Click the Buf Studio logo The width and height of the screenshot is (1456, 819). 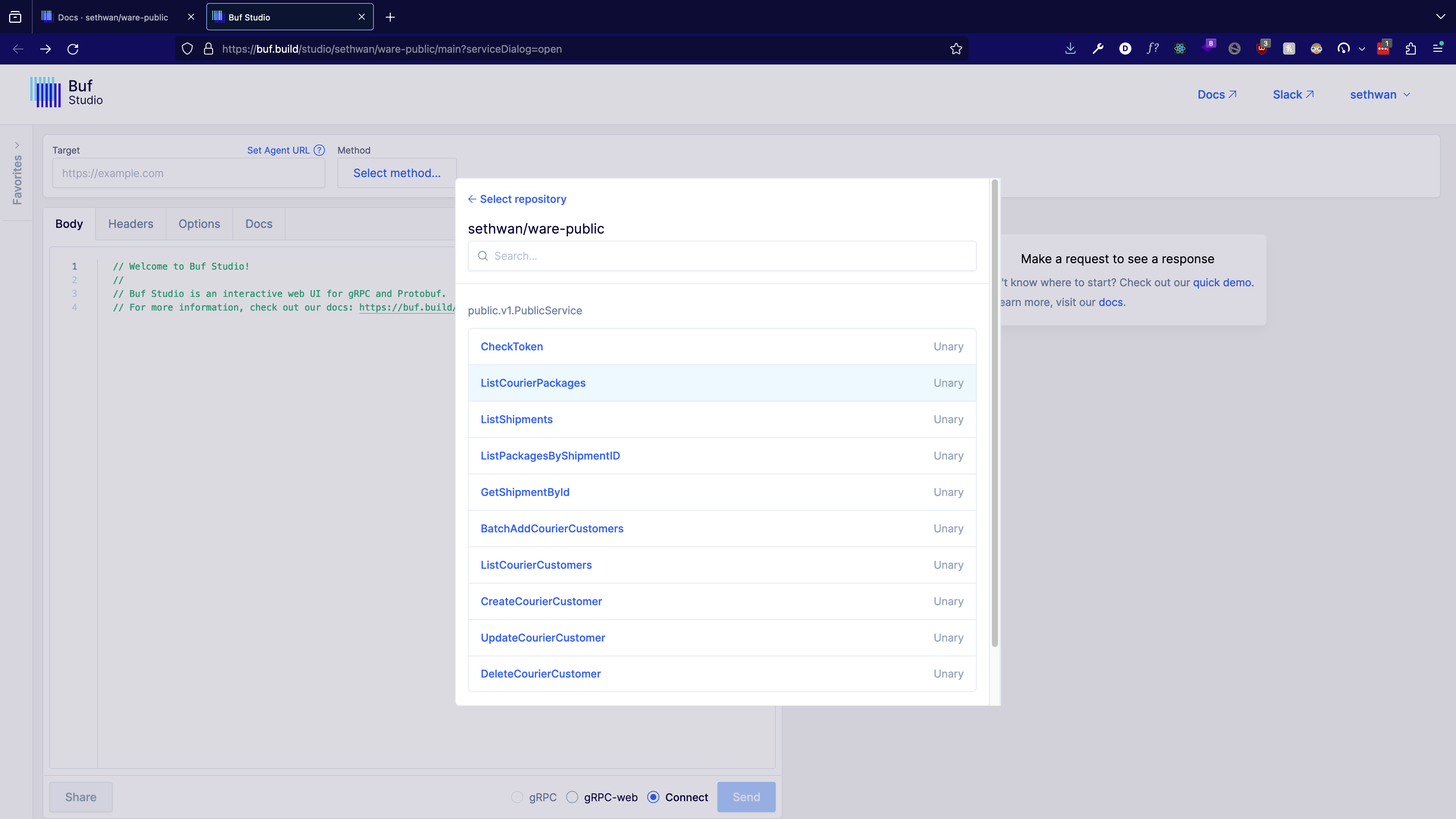point(67,92)
